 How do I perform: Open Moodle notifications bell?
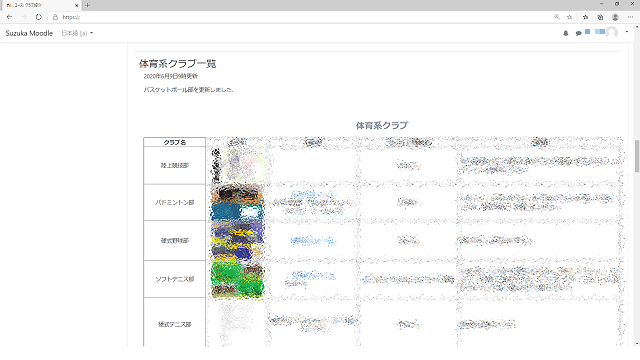[566, 33]
